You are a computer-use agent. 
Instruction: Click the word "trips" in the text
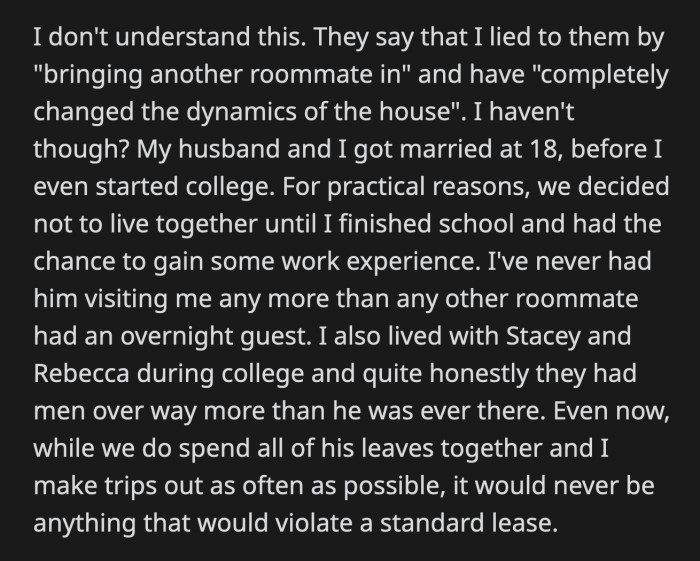point(131,486)
